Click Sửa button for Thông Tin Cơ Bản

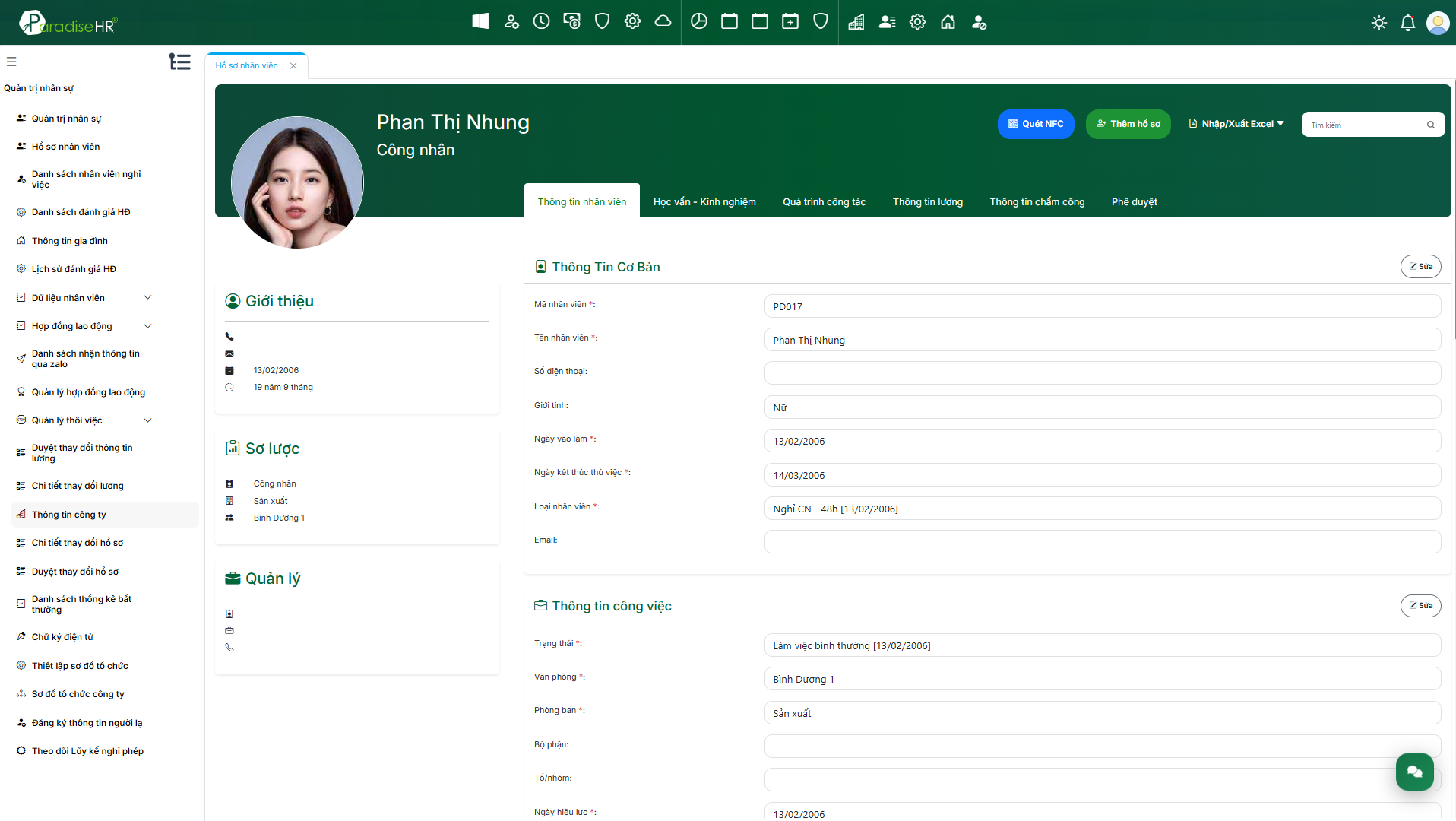point(1421,267)
